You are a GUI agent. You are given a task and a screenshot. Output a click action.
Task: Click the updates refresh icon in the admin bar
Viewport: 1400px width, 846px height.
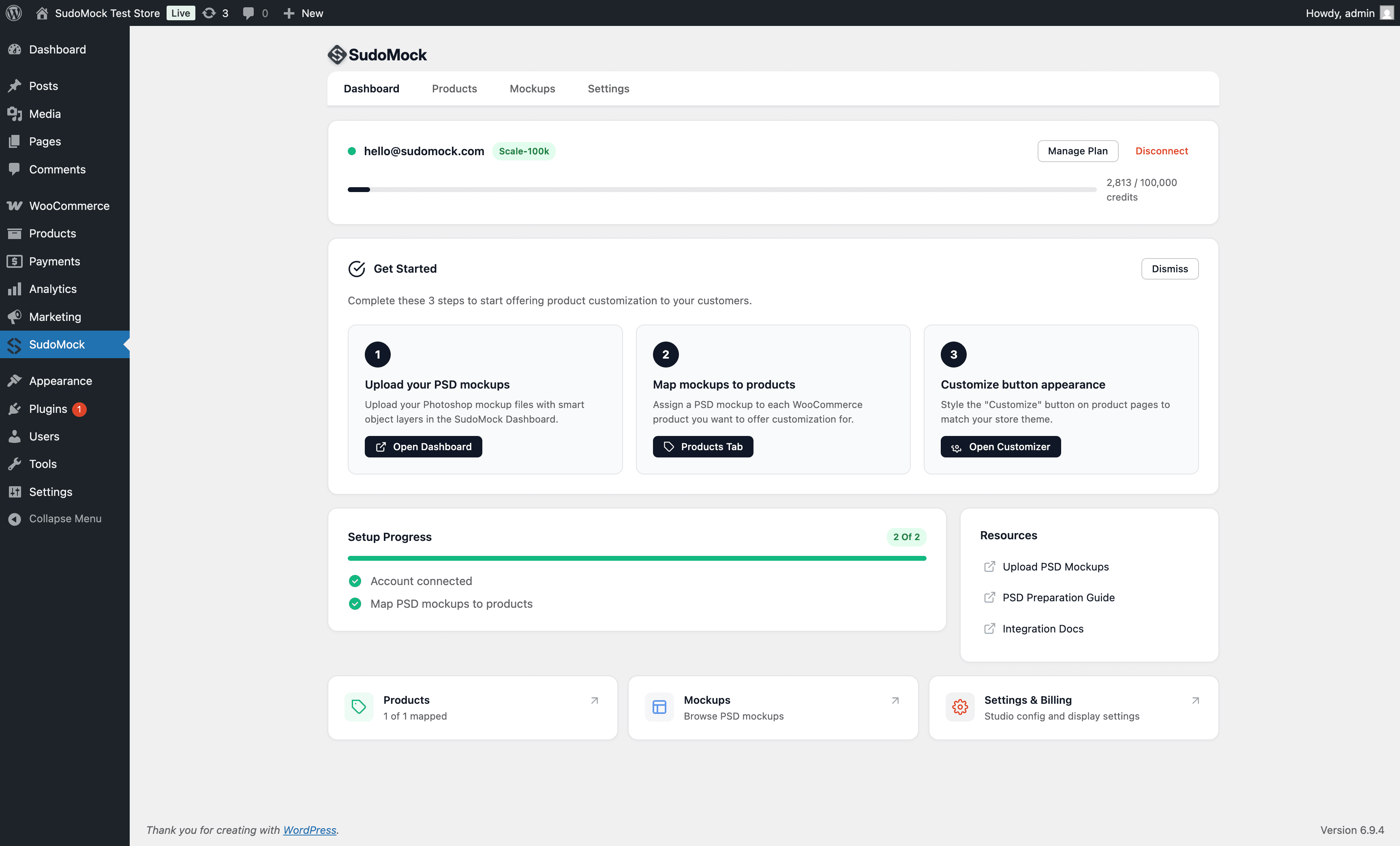(208, 13)
